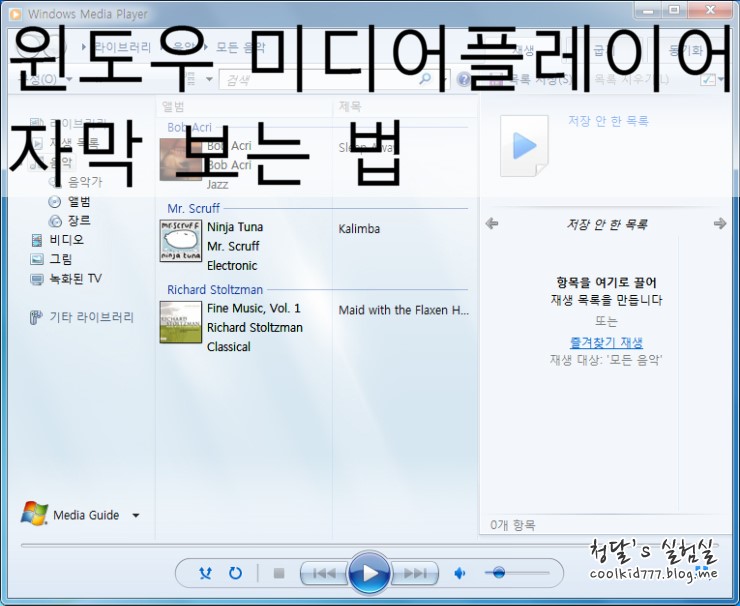Click the 장르 disc icon
The image size is (740, 606).
click(55, 220)
